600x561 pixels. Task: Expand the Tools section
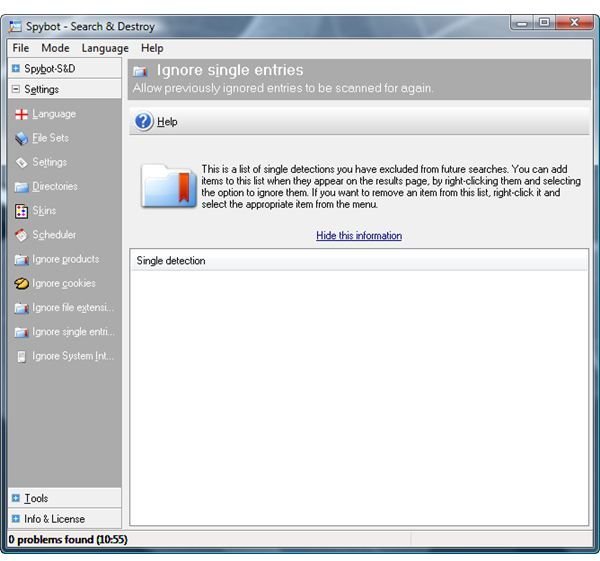pyautogui.click(x=16, y=498)
